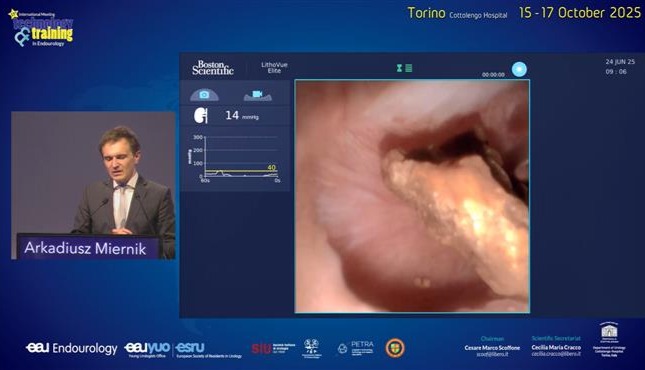Click the round light-blue light button
Screen dimensions: 645x370
click(519, 69)
